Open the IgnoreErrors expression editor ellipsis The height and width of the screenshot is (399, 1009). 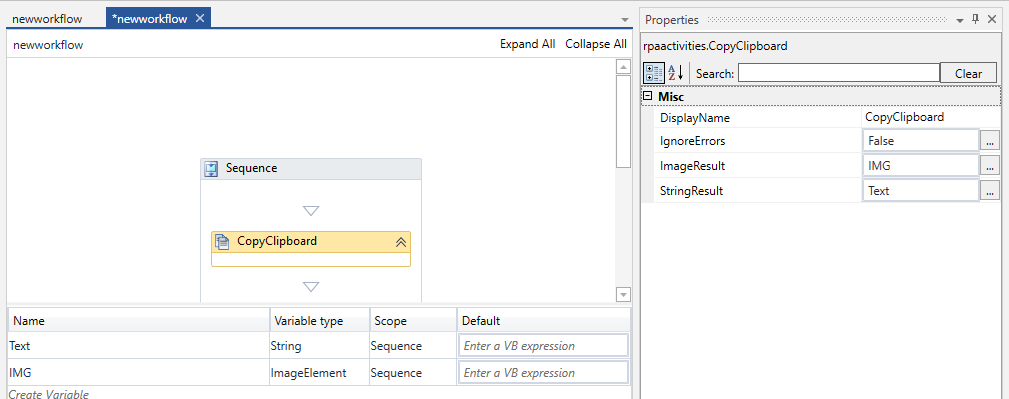tap(989, 140)
